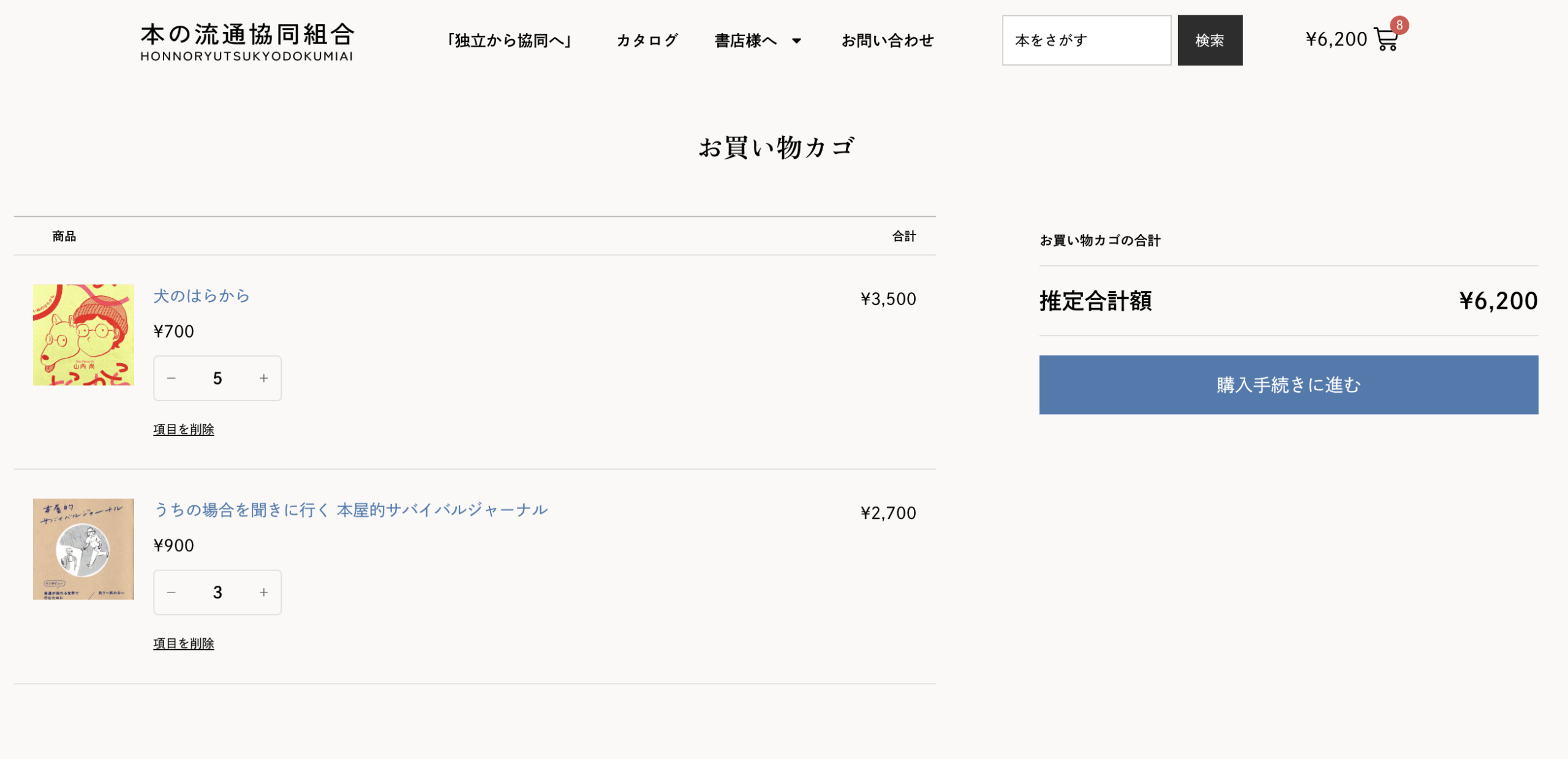Open the 犬のはらから product link
Screen dimensions: 1568x759
click(202, 296)
